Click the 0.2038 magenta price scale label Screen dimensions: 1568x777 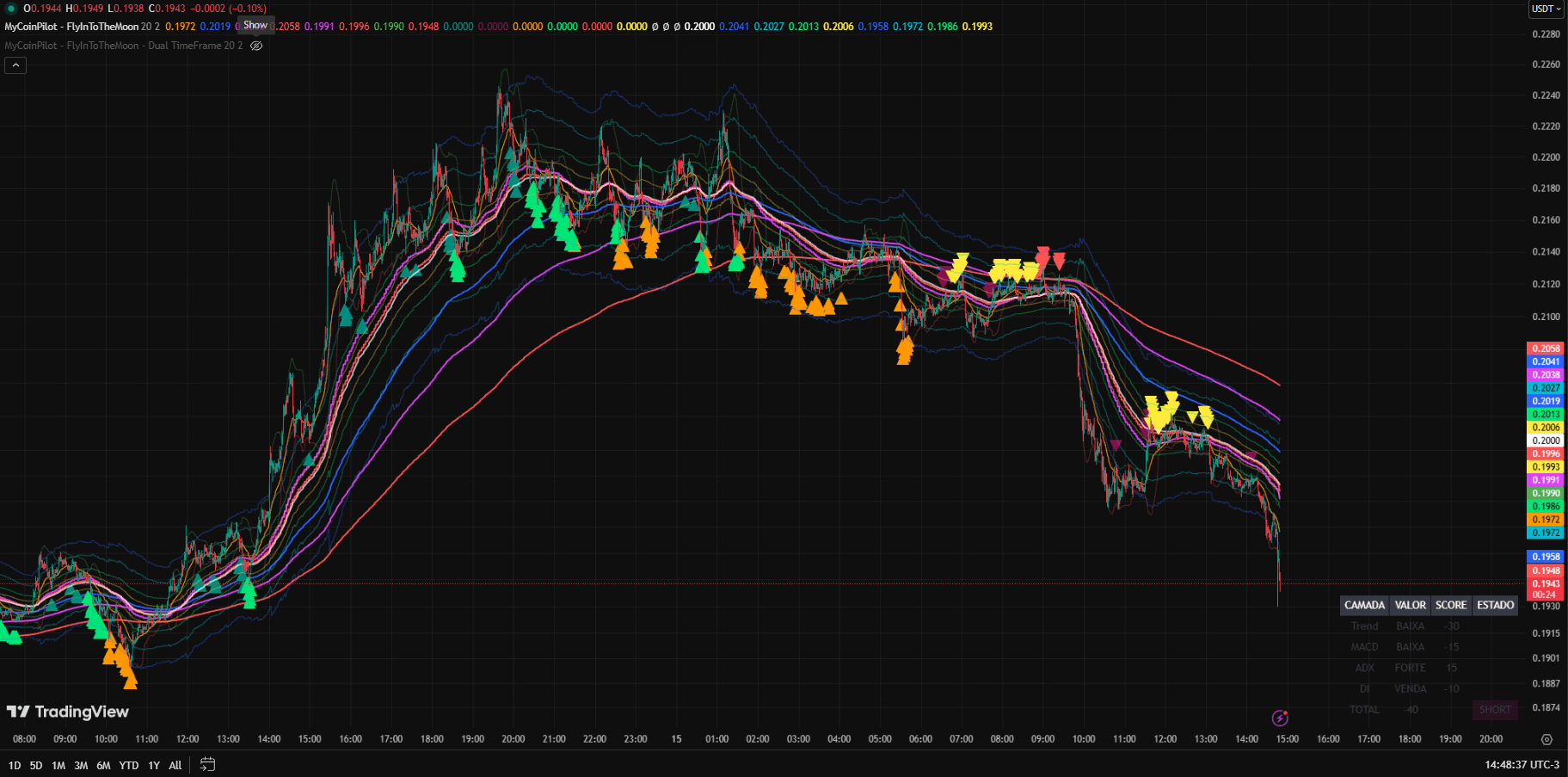(1546, 374)
